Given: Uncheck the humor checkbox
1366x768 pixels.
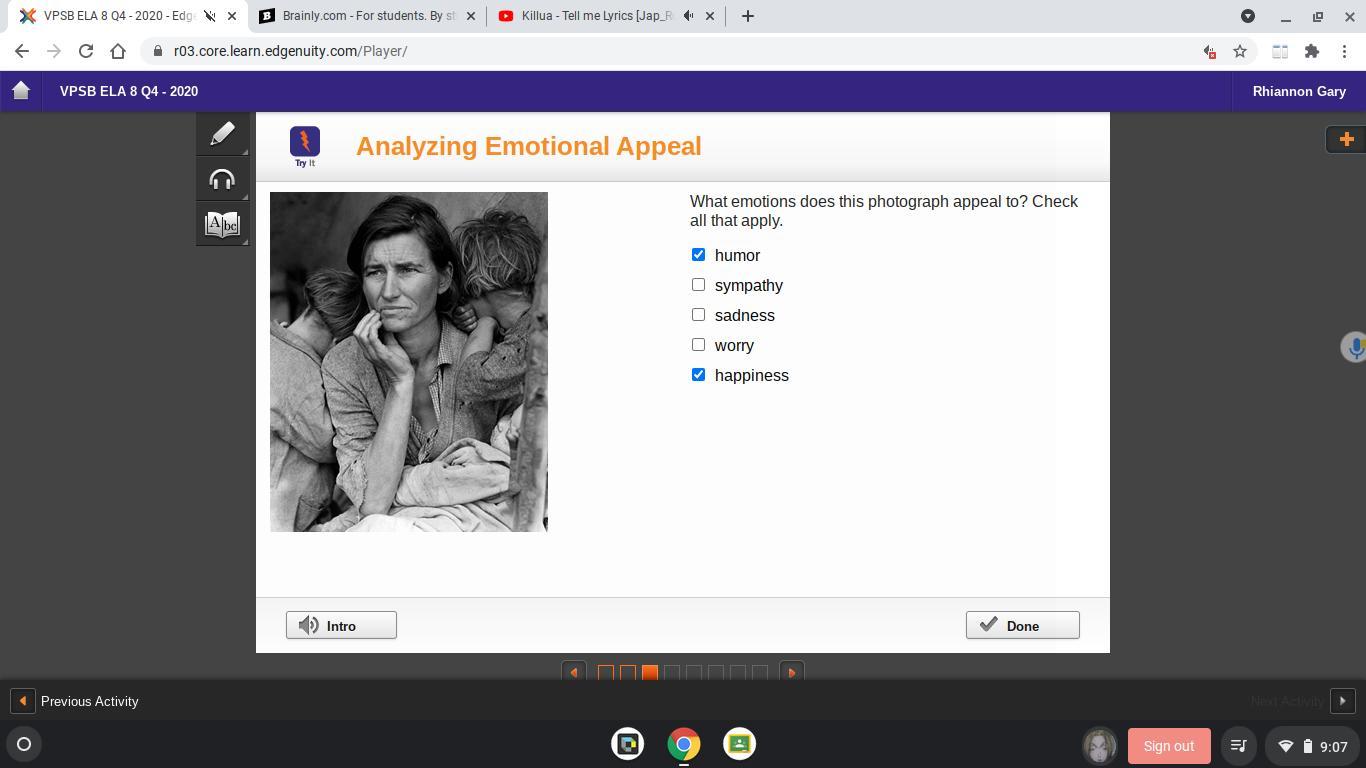Looking at the screenshot, I should tap(698, 255).
